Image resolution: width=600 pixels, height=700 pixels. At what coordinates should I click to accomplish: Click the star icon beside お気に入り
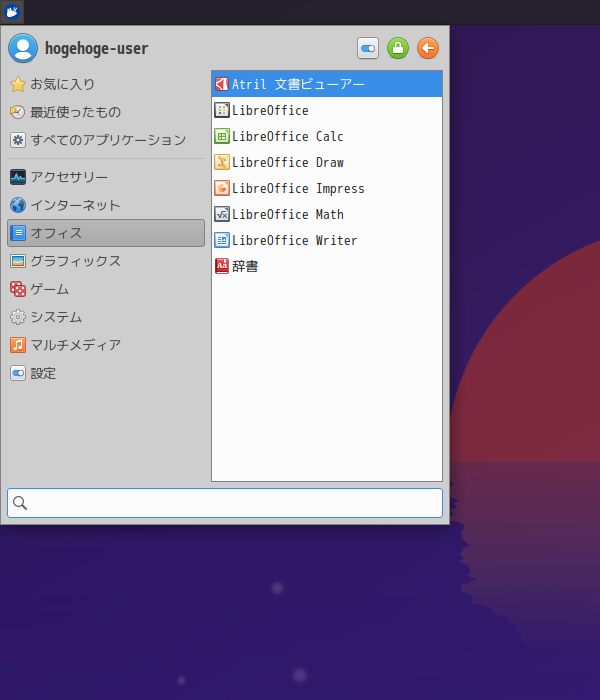point(18,84)
